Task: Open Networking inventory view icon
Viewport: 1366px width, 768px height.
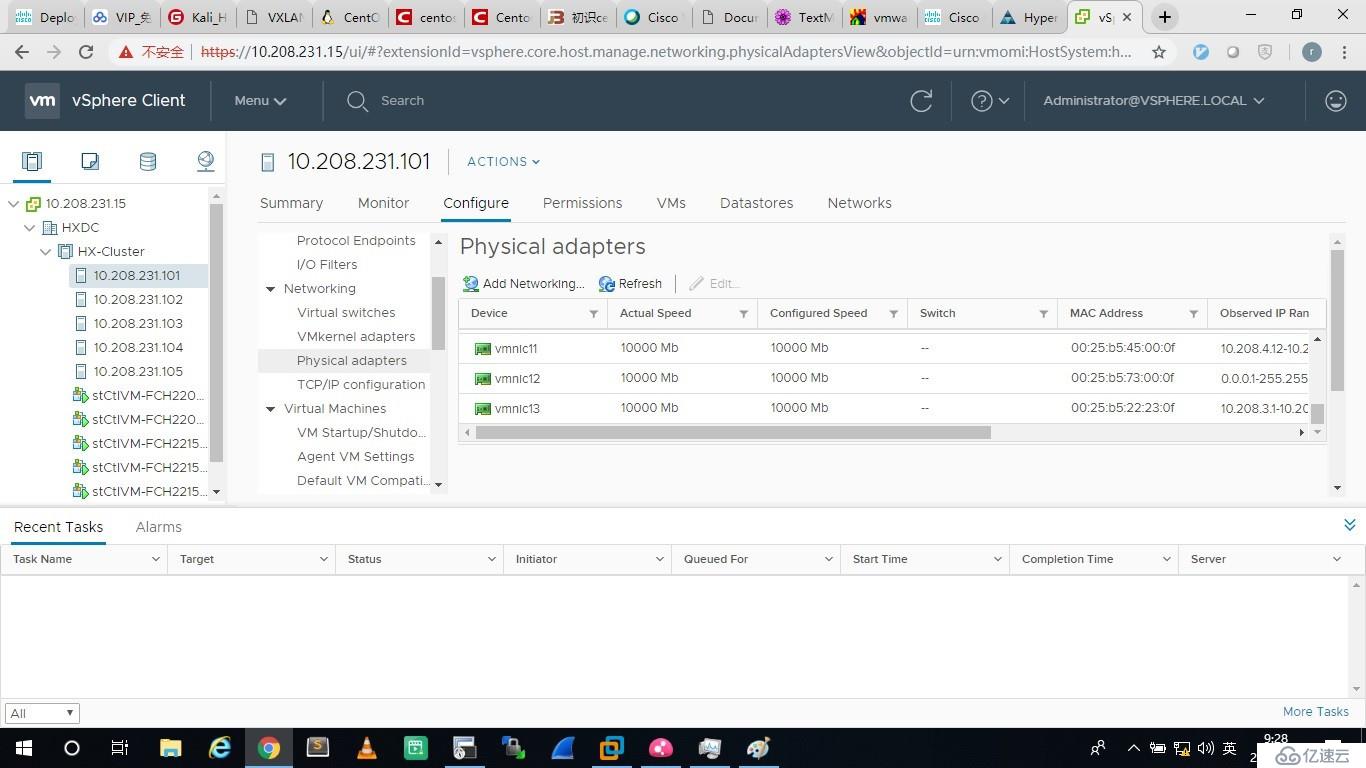Action: tap(206, 161)
